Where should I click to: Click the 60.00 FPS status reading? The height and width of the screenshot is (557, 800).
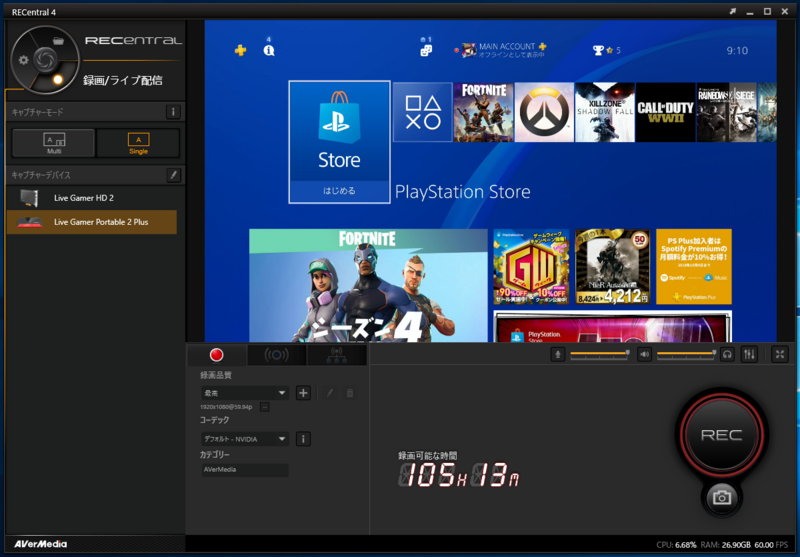coord(771,545)
